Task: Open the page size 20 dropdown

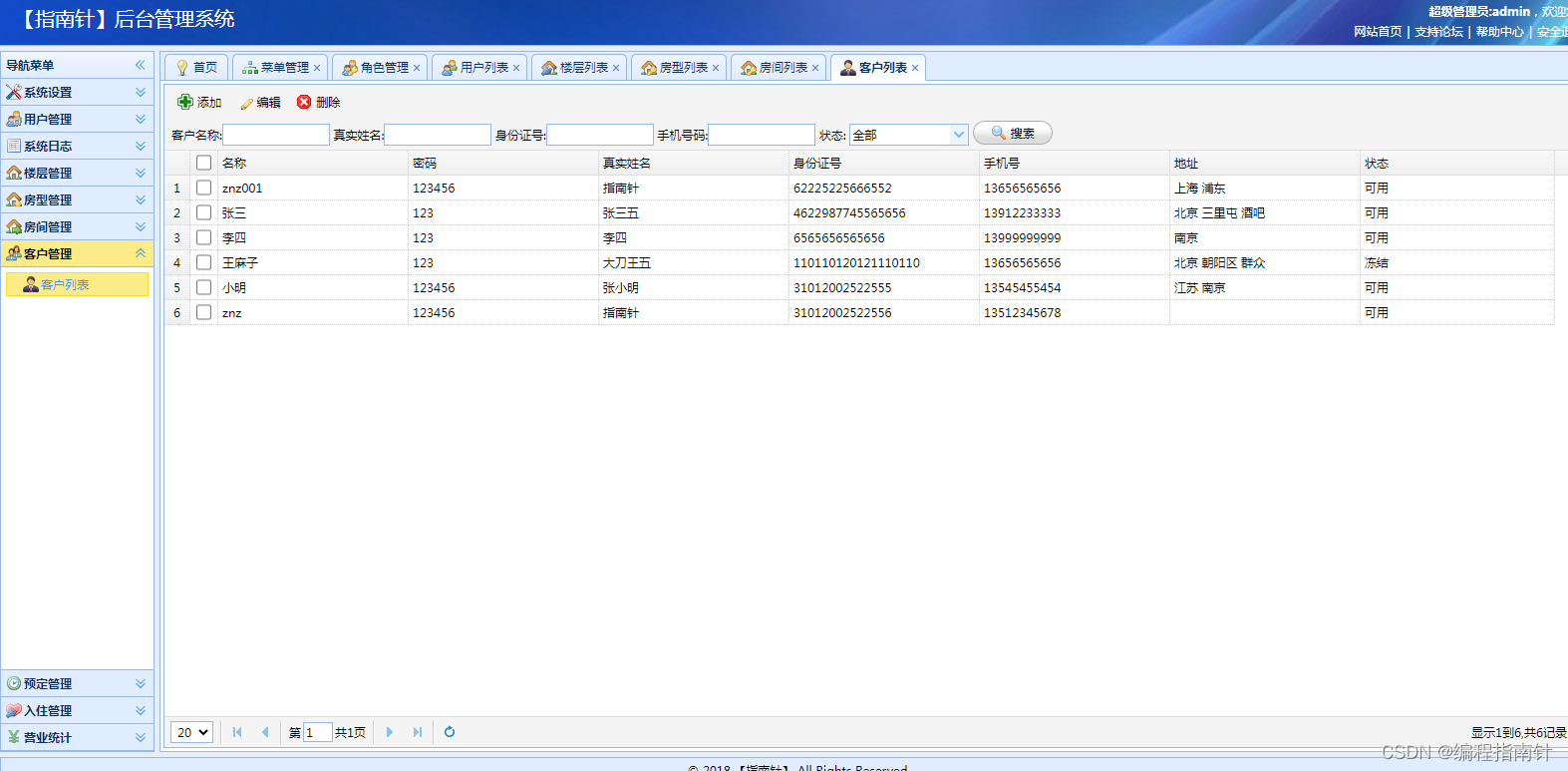Action: click(192, 732)
